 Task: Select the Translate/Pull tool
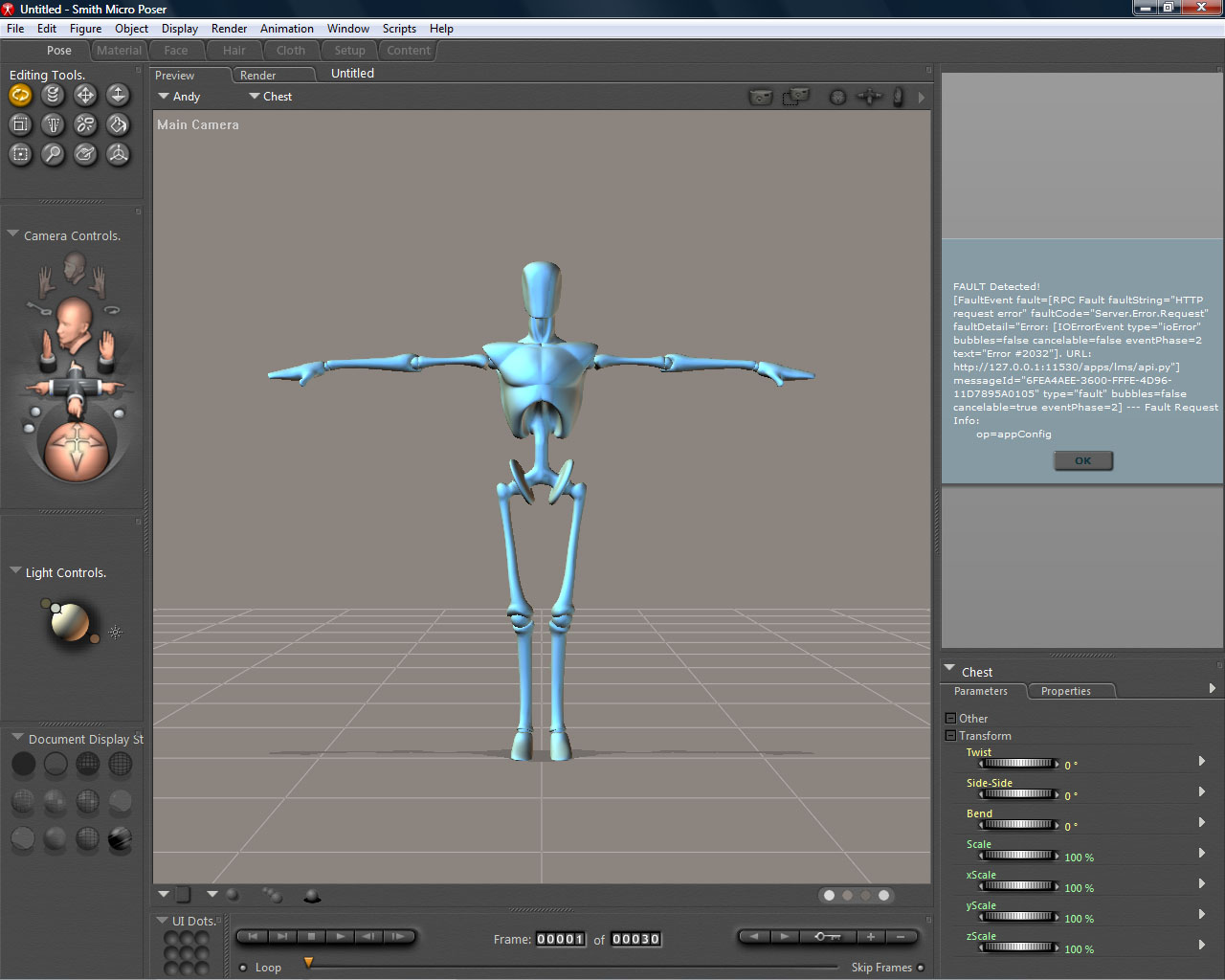coord(85,95)
